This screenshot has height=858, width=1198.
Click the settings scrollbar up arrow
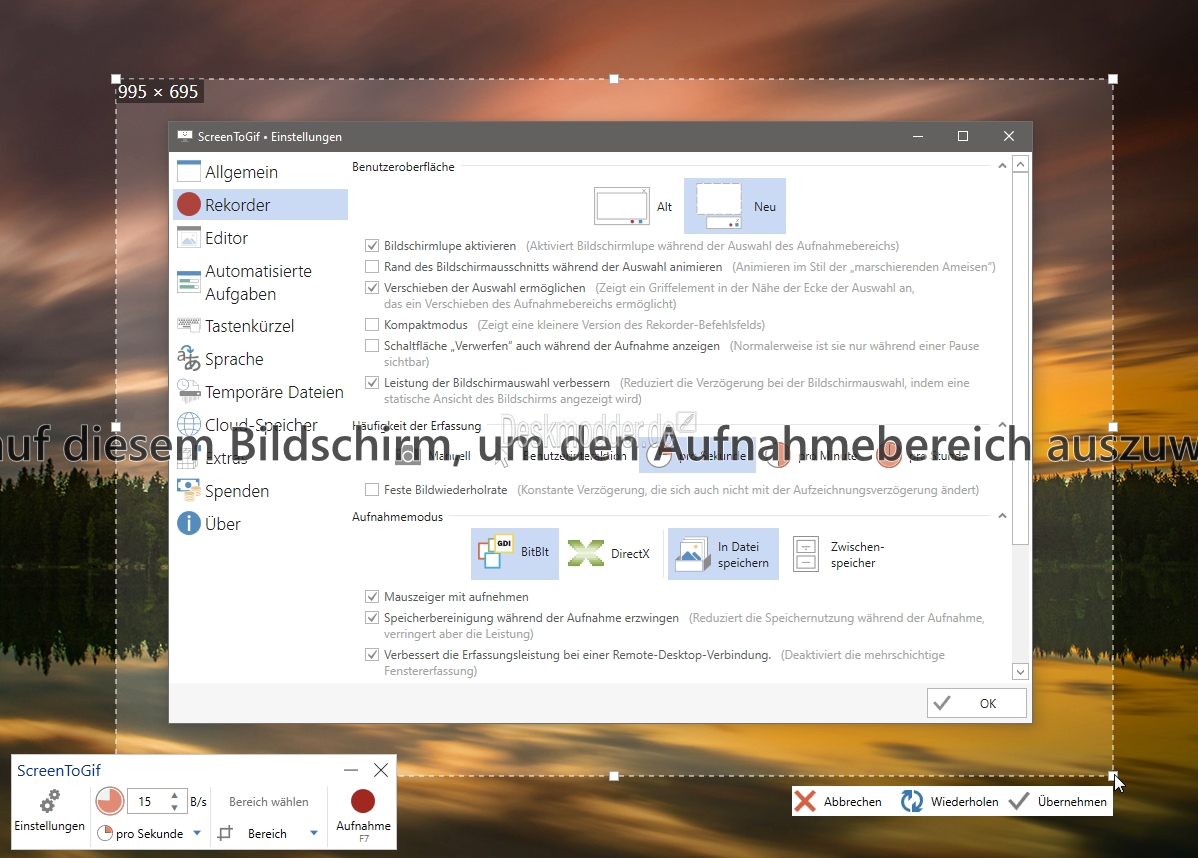[1020, 164]
